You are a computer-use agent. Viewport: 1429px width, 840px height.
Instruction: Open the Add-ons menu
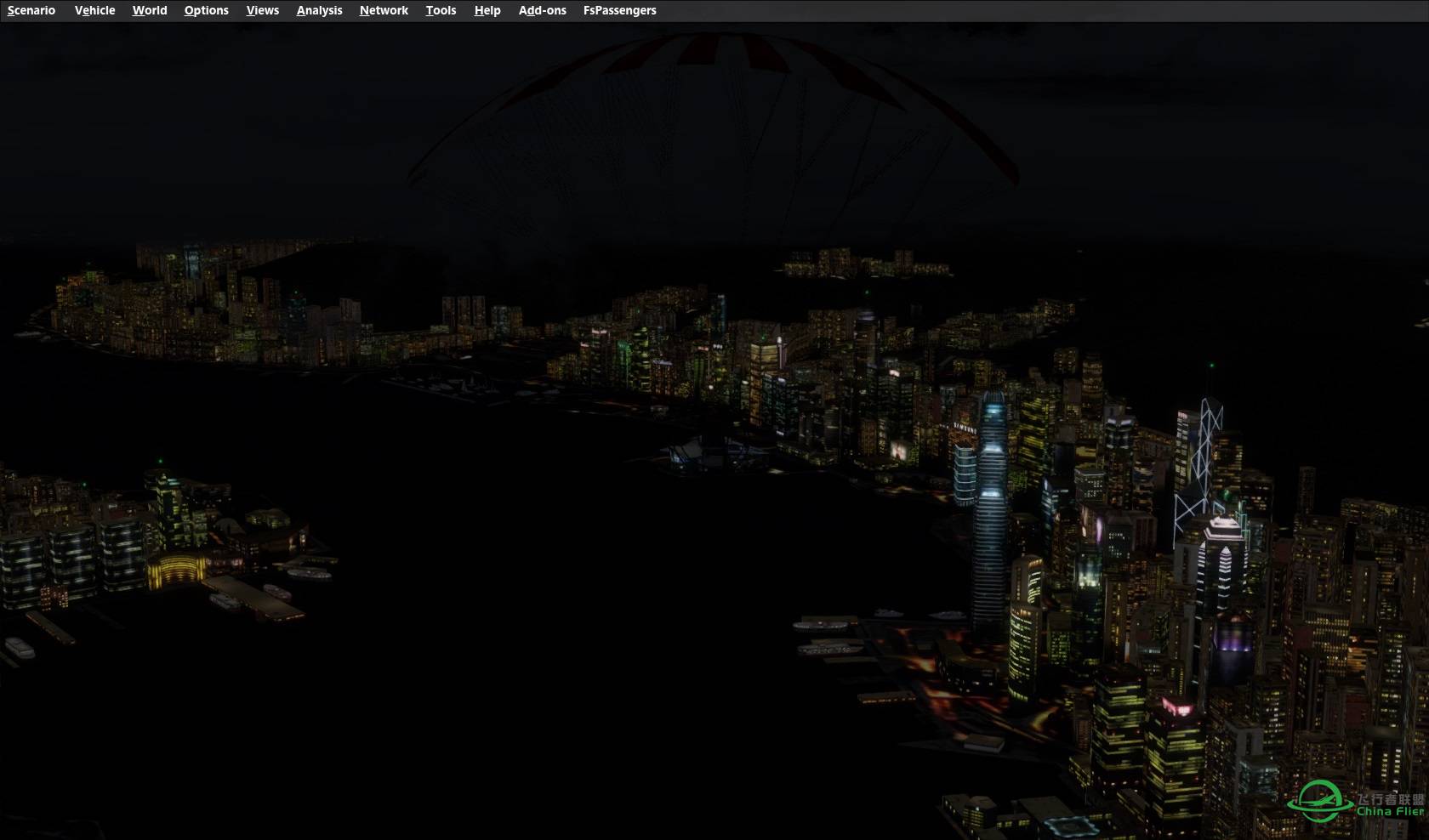(x=542, y=10)
